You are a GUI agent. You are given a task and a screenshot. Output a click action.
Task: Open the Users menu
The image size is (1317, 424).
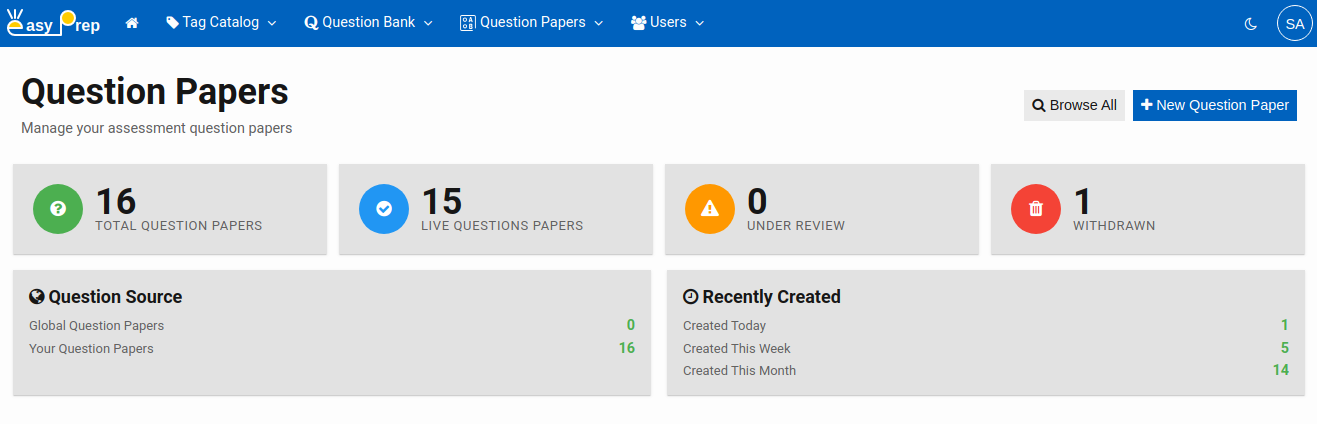pos(667,23)
